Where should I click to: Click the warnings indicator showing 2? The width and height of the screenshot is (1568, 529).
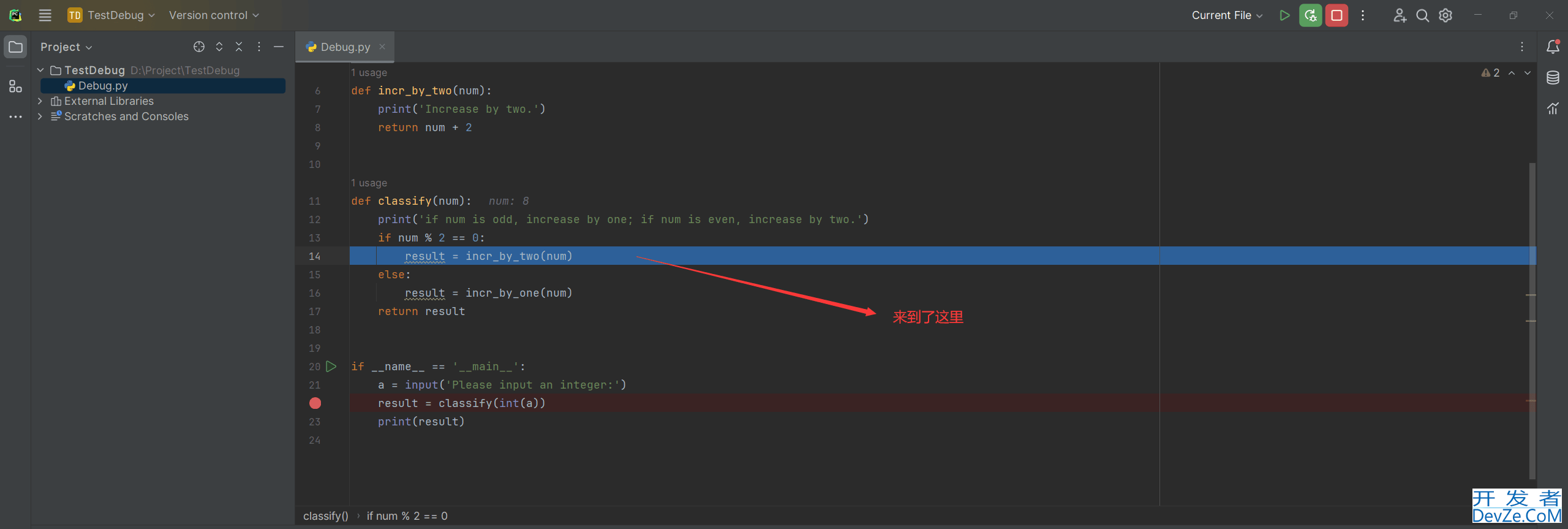click(x=1490, y=73)
